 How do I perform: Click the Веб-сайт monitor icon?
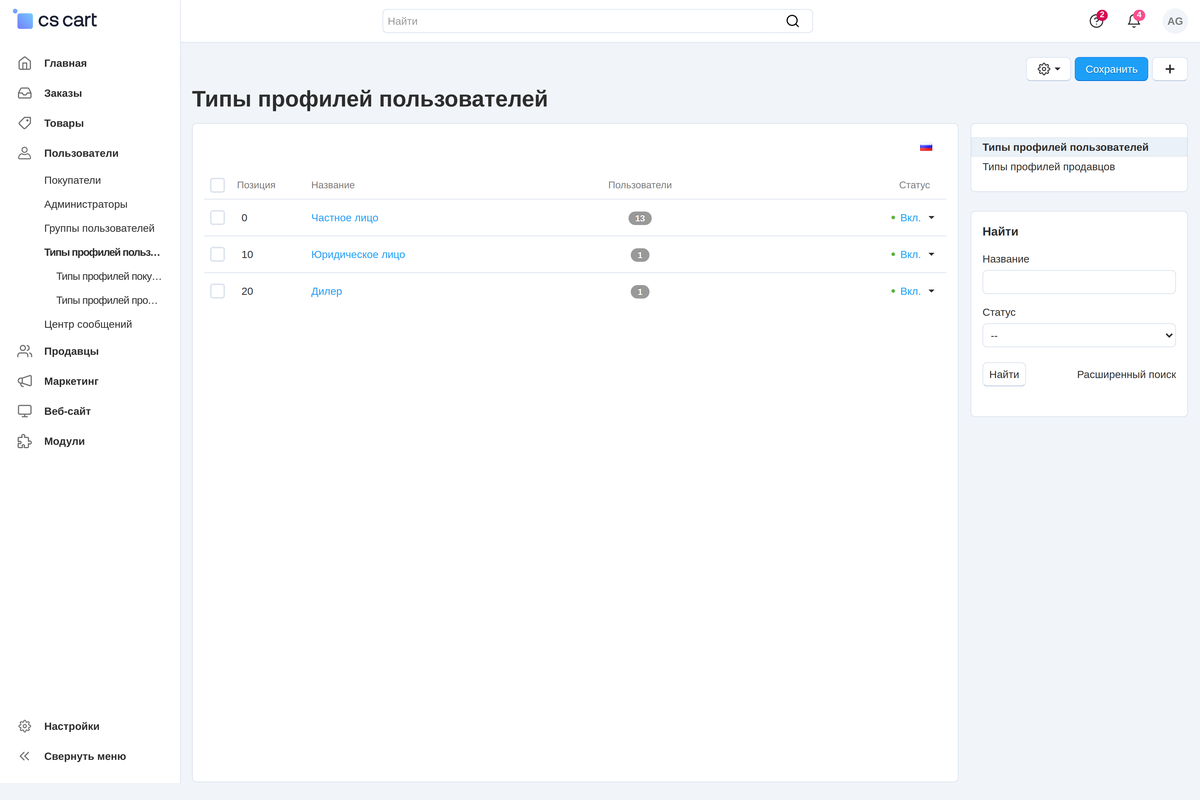pyautogui.click(x=25, y=411)
